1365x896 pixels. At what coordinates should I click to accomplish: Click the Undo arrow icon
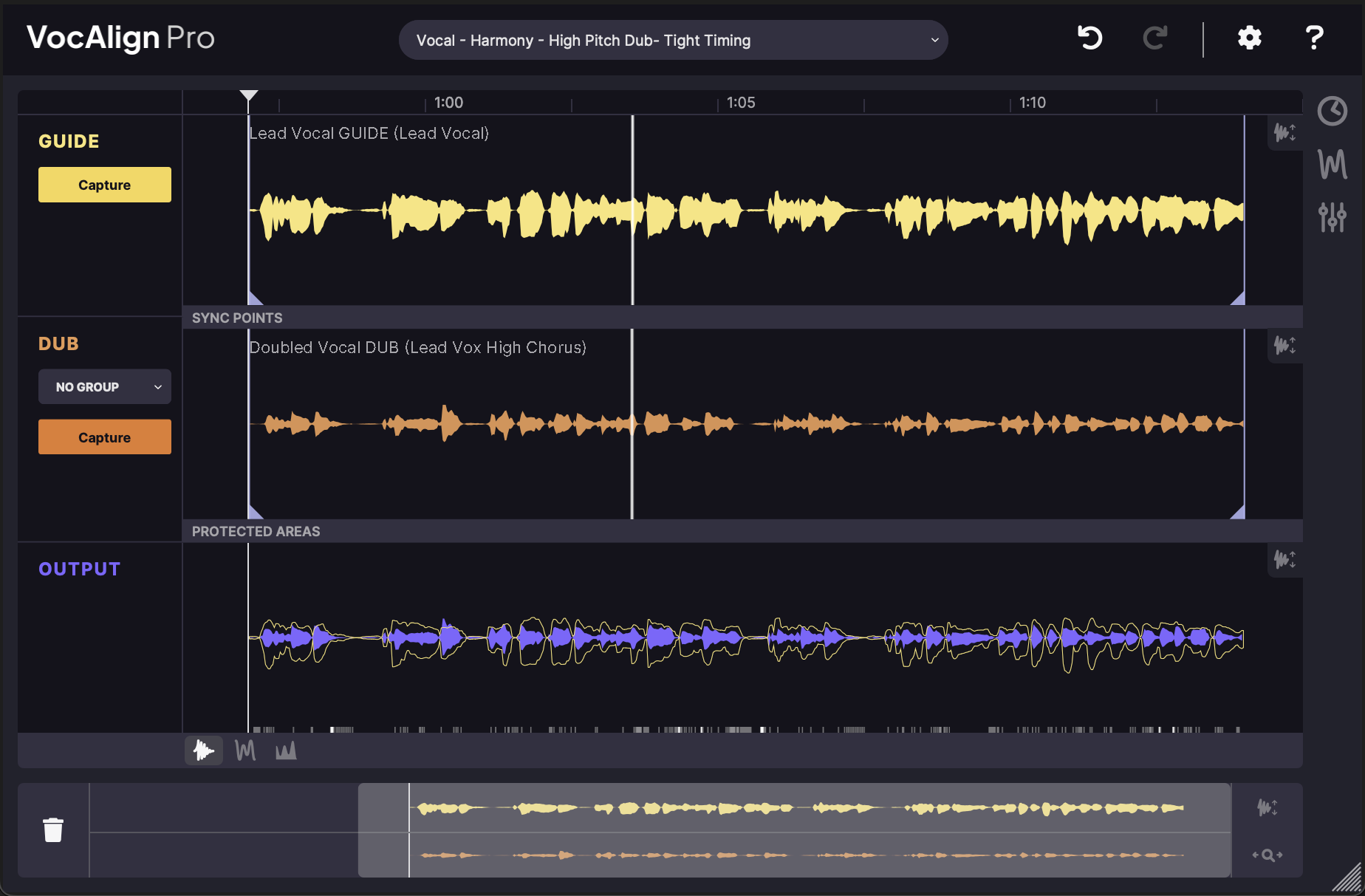pyautogui.click(x=1091, y=39)
